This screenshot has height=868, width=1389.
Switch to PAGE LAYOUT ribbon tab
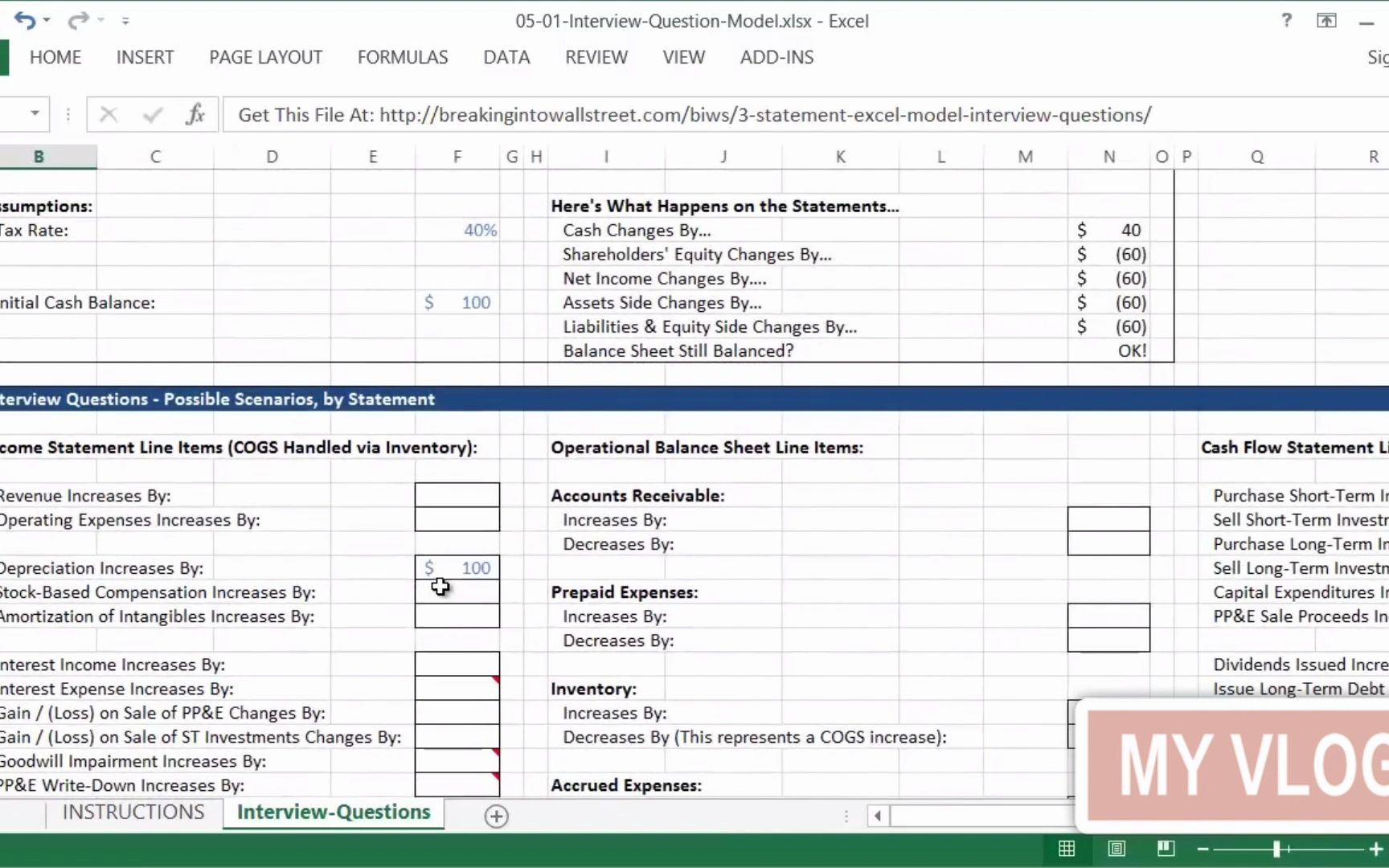pyautogui.click(x=265, y=57)
